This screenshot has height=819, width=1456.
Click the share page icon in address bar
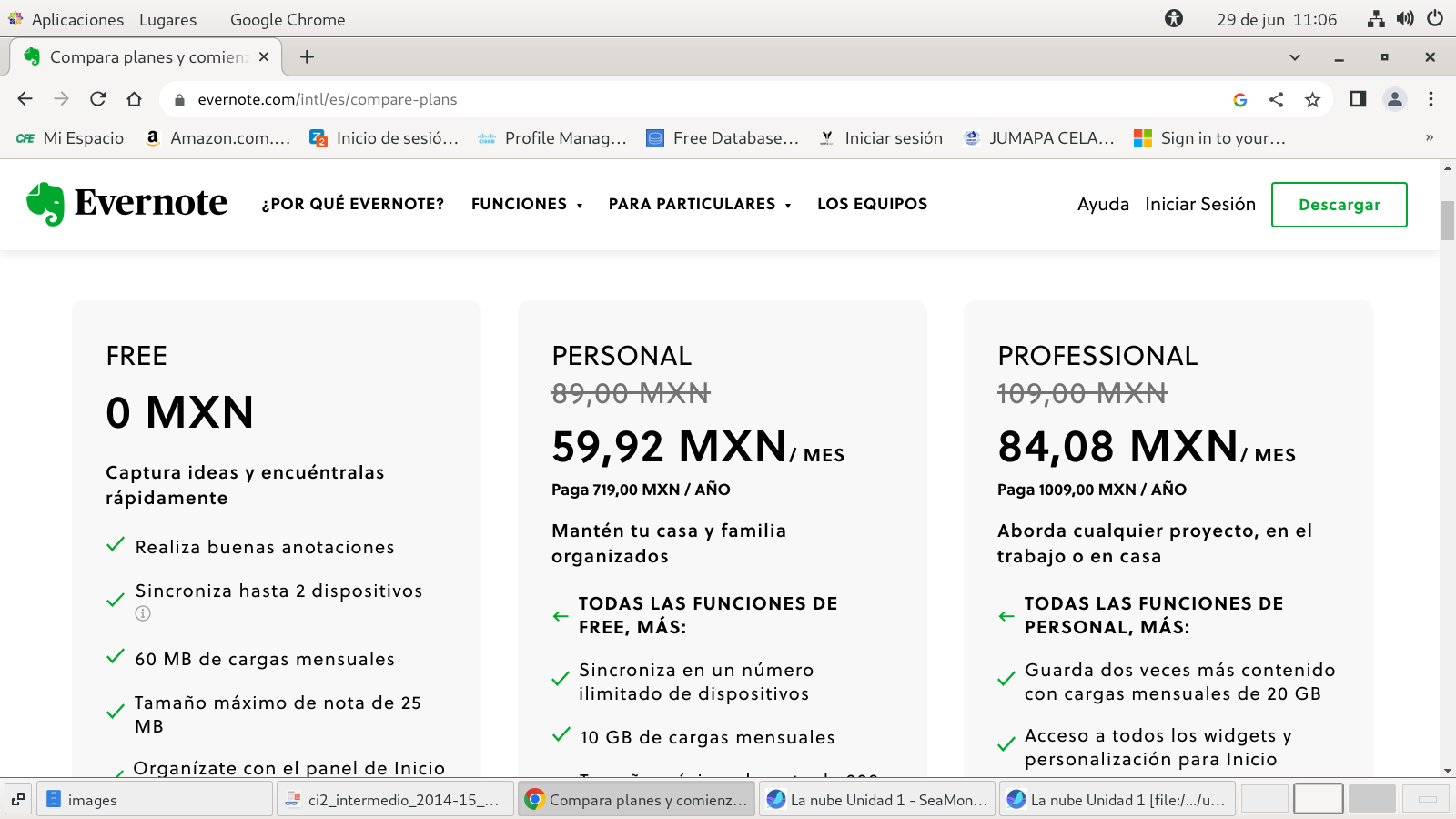click(1276, 99)
